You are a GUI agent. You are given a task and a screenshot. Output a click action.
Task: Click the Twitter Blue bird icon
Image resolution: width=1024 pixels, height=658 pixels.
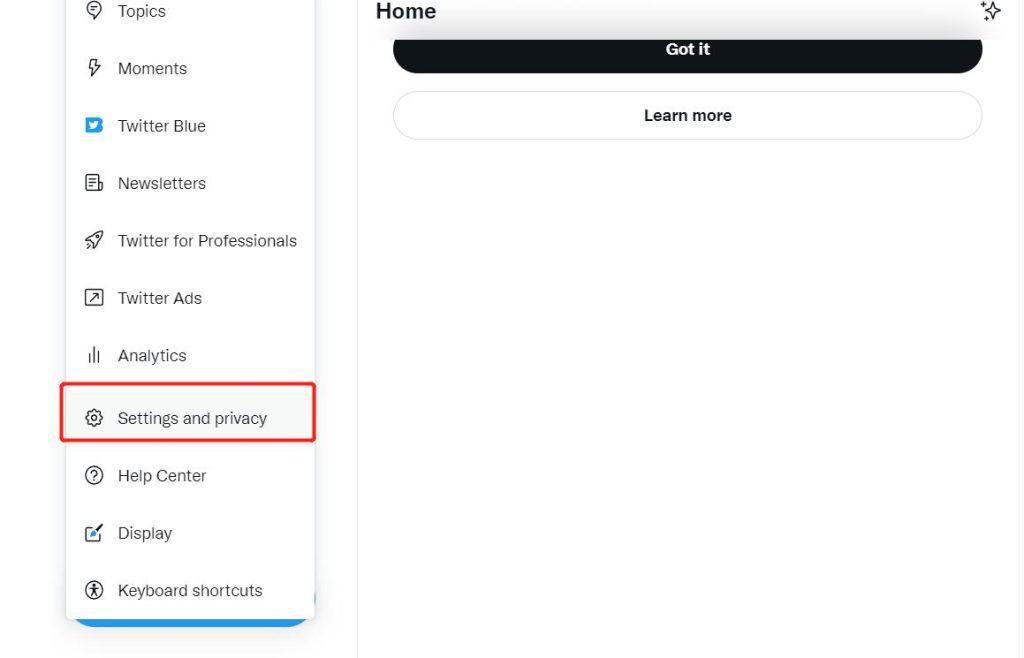click(94, 126)
